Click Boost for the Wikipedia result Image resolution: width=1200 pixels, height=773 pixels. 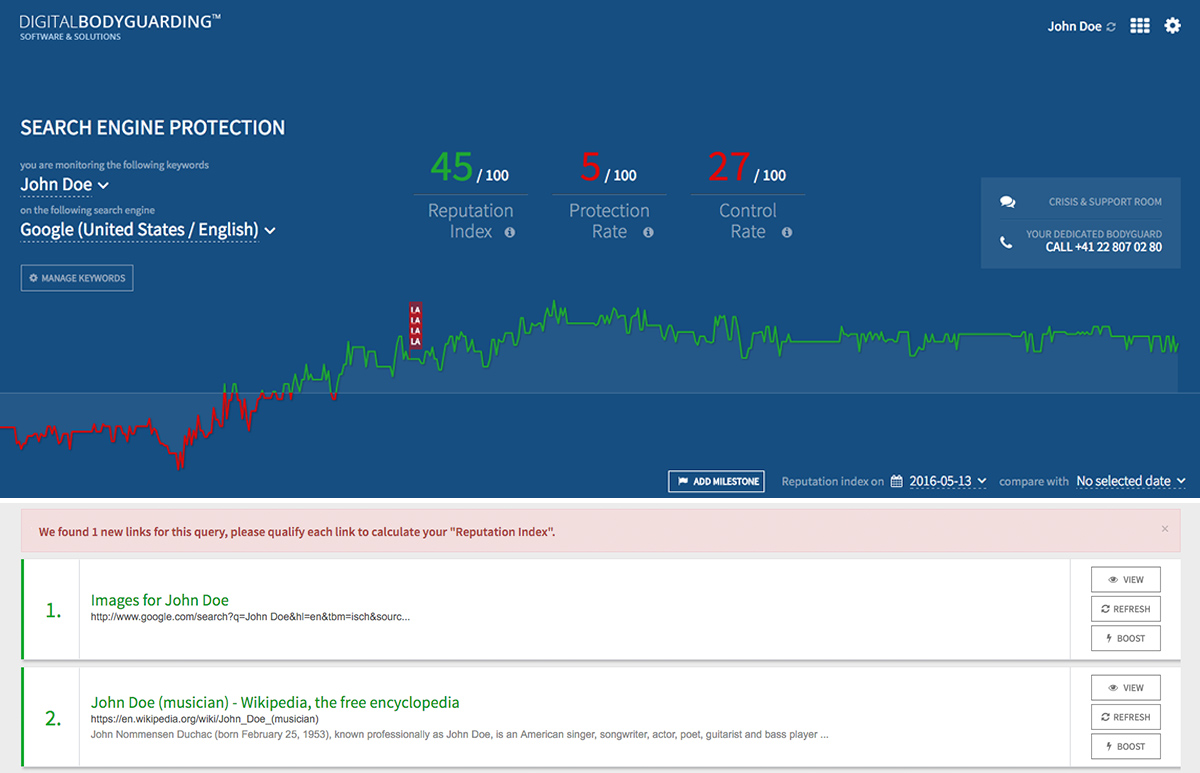tap(1125, 746)
